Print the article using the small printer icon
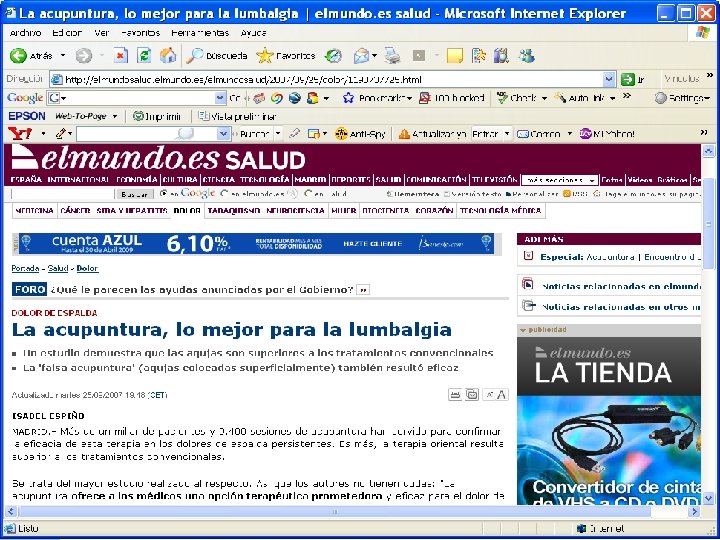 [455, 394]
